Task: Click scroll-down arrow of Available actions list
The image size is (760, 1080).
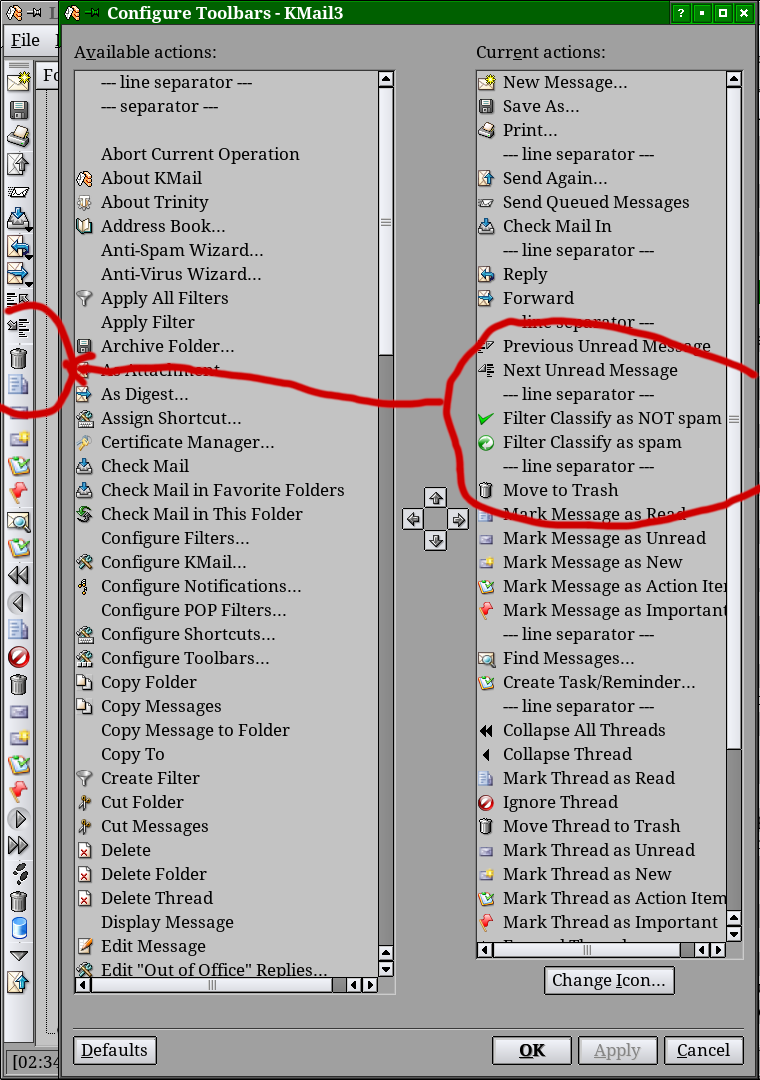Action: pyautogui.click(x=386, y=968)
